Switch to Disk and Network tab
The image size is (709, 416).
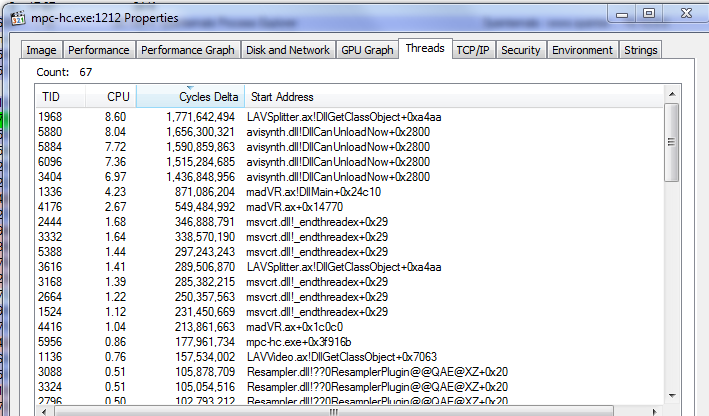[x=288, y=50]
